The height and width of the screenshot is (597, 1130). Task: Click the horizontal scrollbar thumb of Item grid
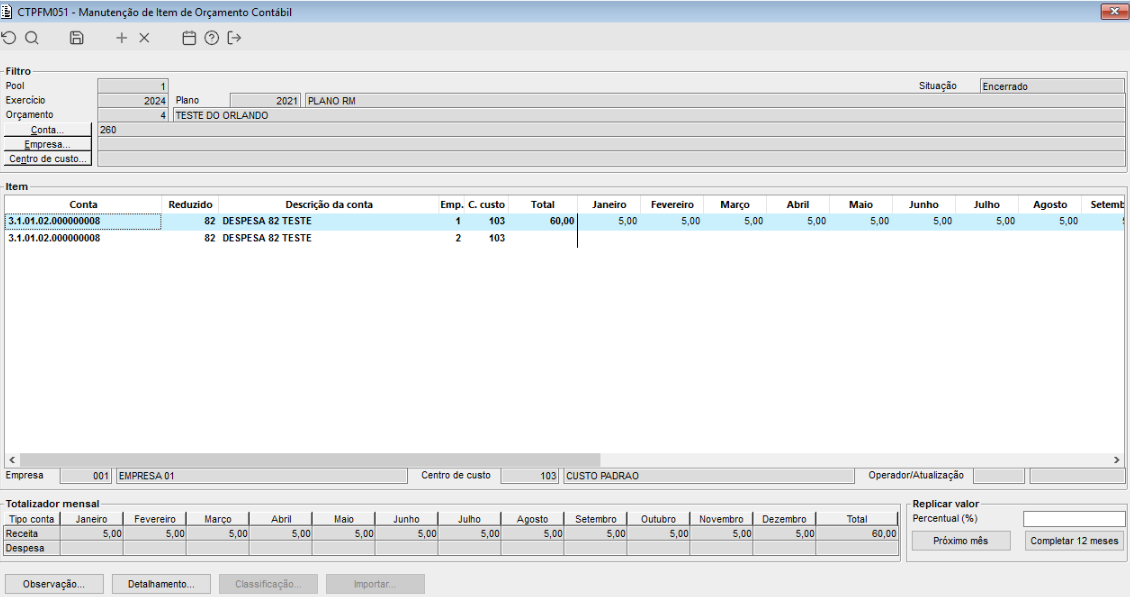pos(310,459)
